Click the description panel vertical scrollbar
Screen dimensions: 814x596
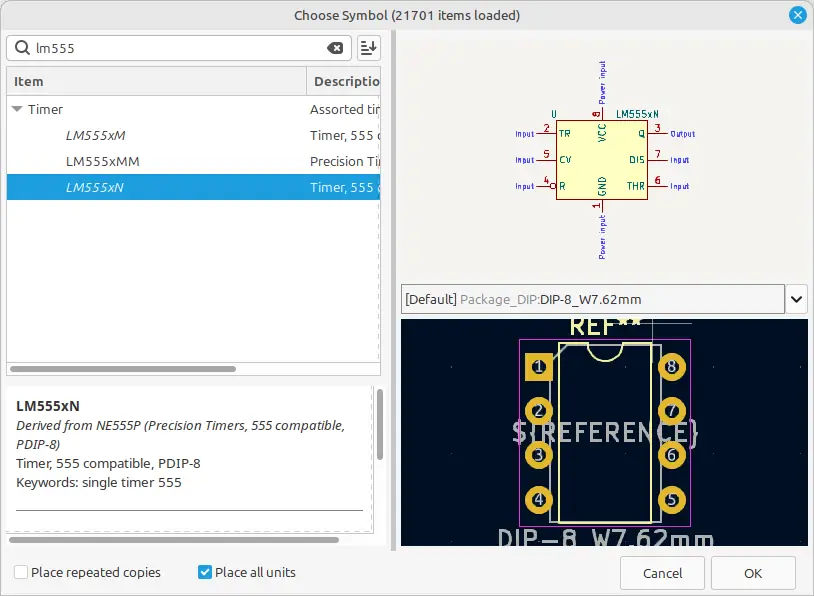pyautogui.click(x=380, y=425)
